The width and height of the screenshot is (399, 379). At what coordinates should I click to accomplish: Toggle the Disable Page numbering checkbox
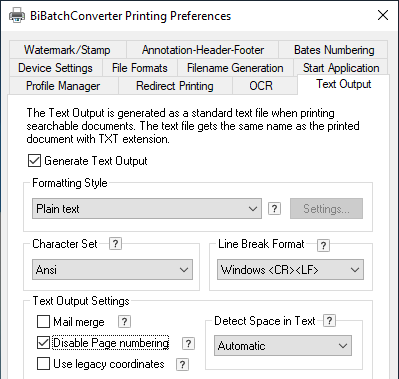click(x=43, y=343)
